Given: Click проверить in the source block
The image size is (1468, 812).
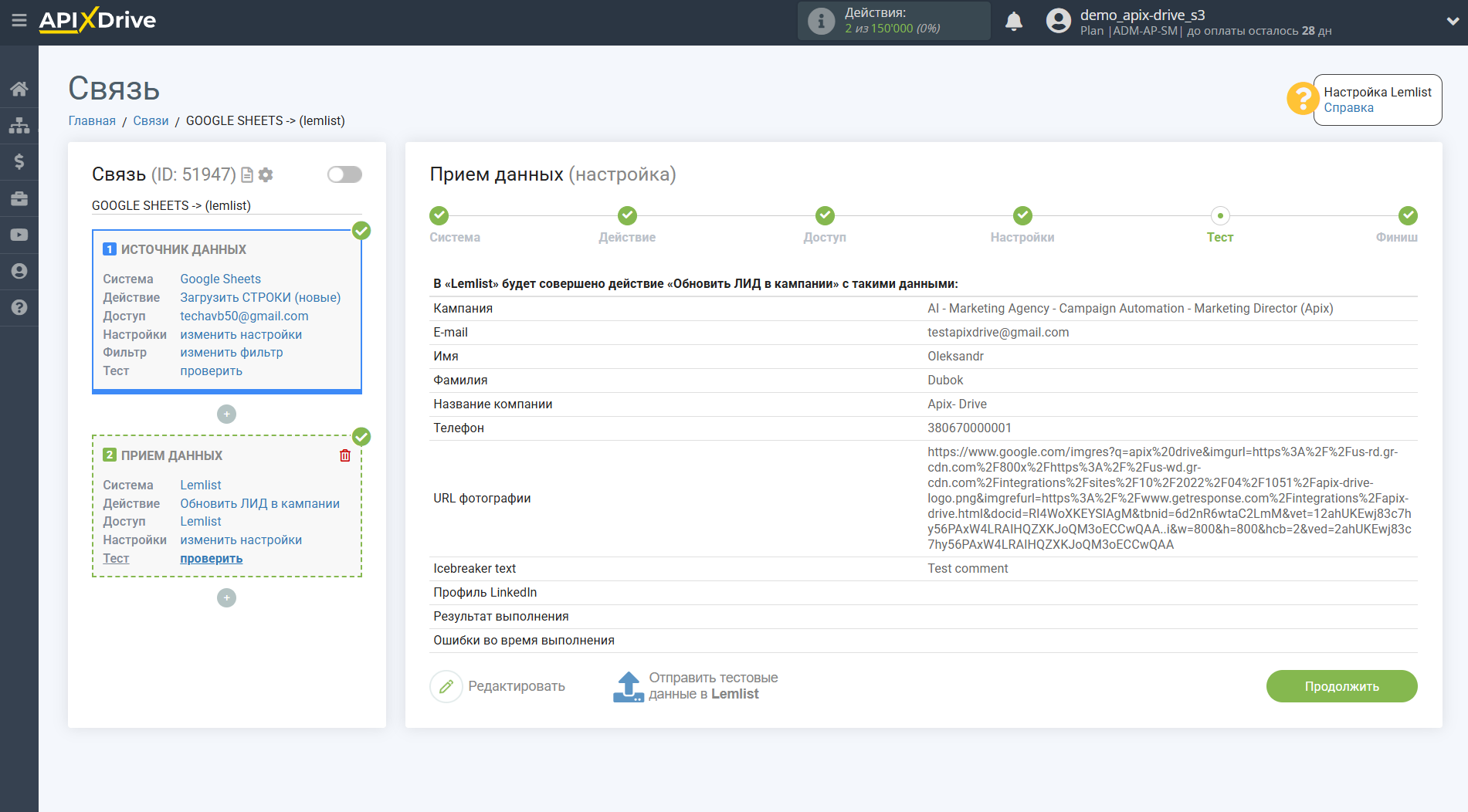Looking at the screenshot, I should point(211,371).
